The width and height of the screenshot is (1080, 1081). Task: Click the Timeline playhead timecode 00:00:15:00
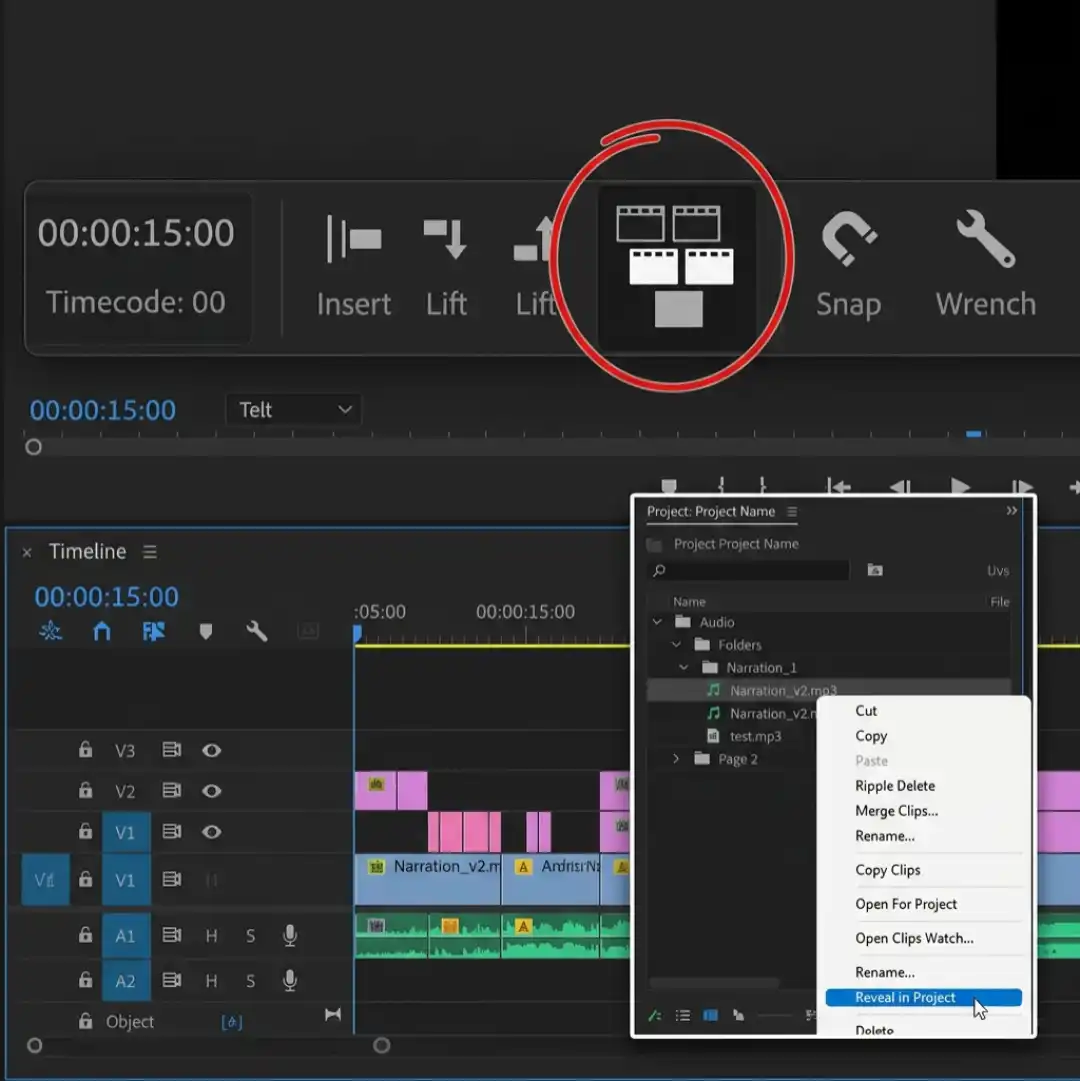pos(106,596)
